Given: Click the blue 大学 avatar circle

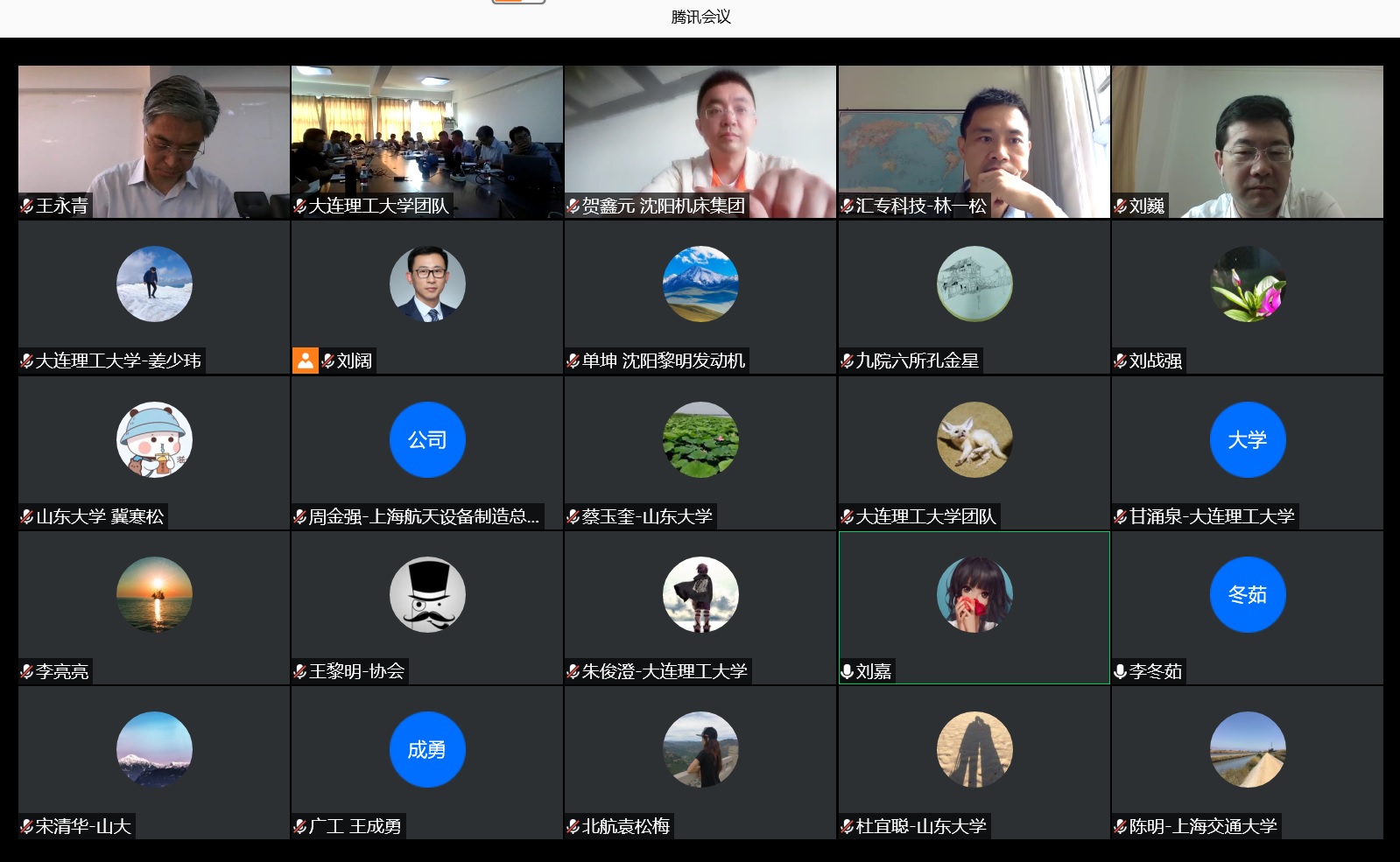Looking at the screenshot, I should [1248, 439].
